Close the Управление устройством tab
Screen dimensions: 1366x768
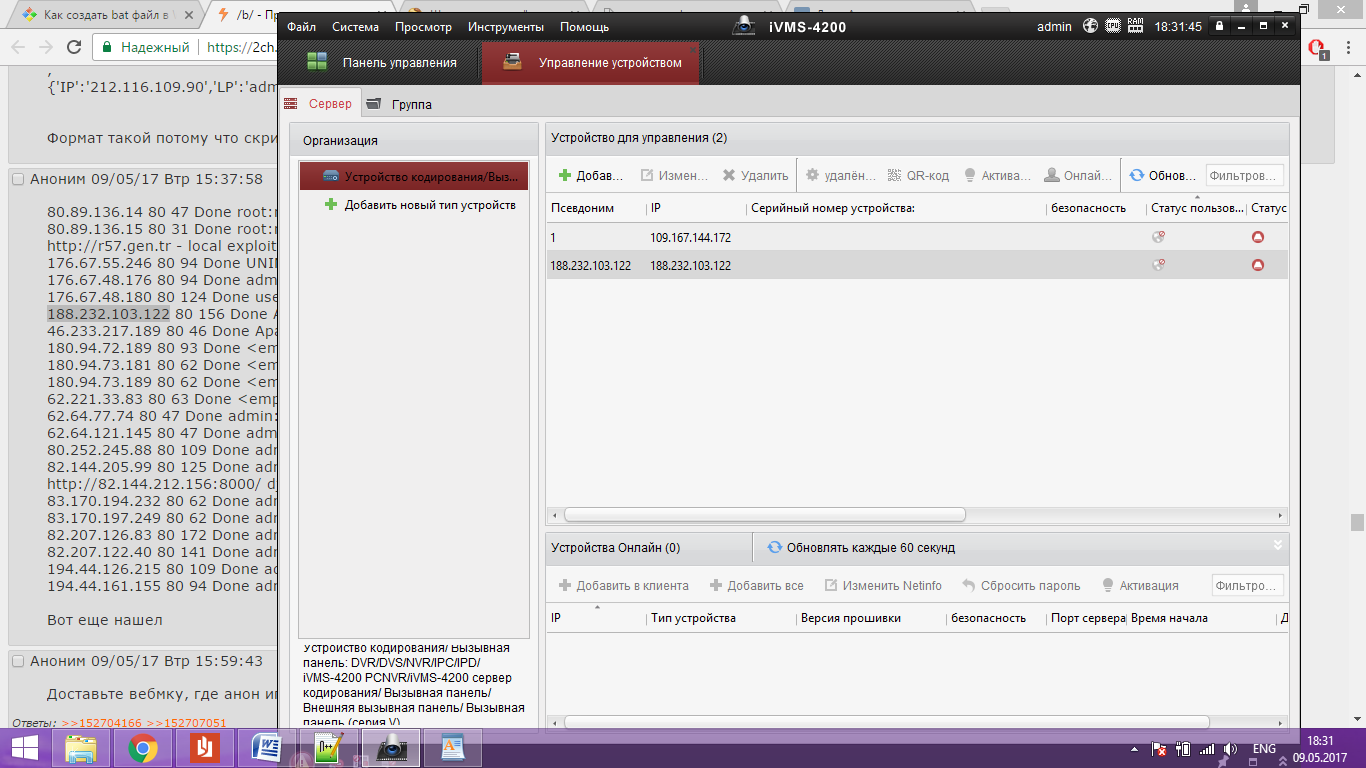coord(693,49)
